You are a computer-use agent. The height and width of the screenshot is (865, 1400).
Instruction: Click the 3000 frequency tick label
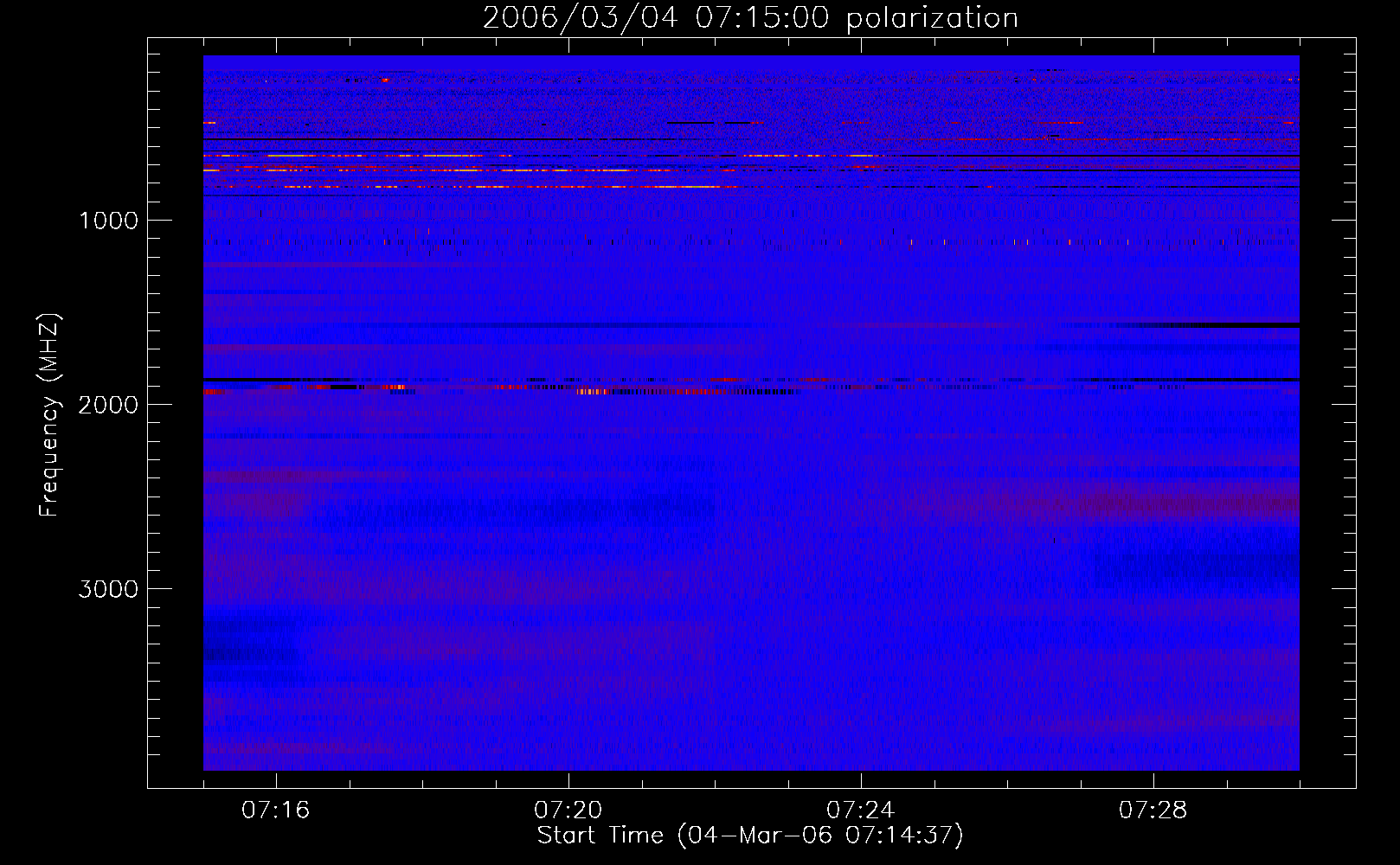(108, 589)
